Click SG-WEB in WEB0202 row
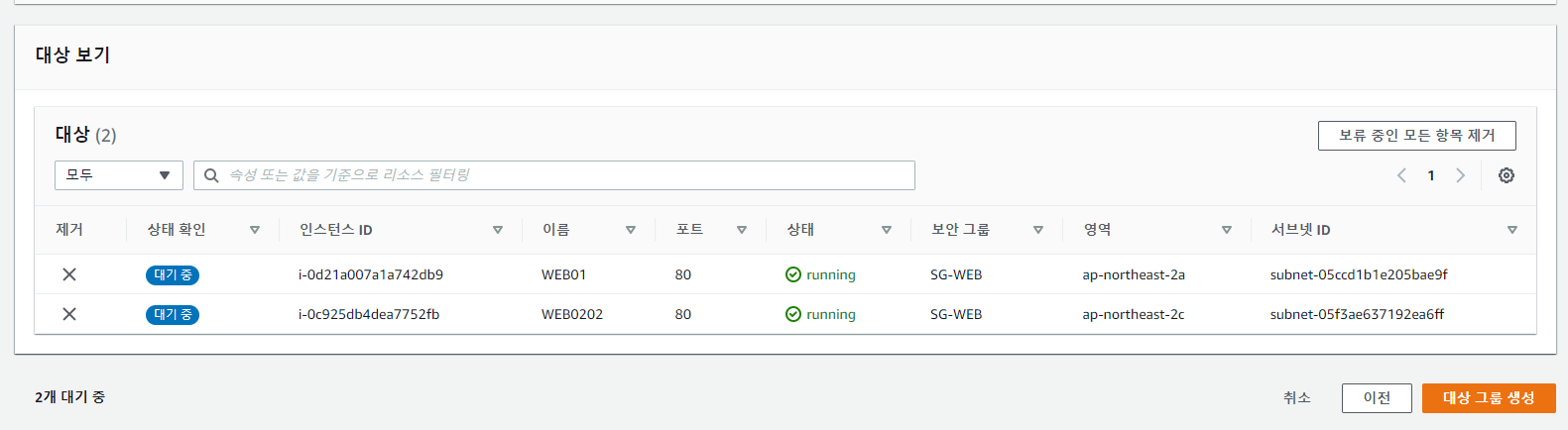 [x=956, y=314]
